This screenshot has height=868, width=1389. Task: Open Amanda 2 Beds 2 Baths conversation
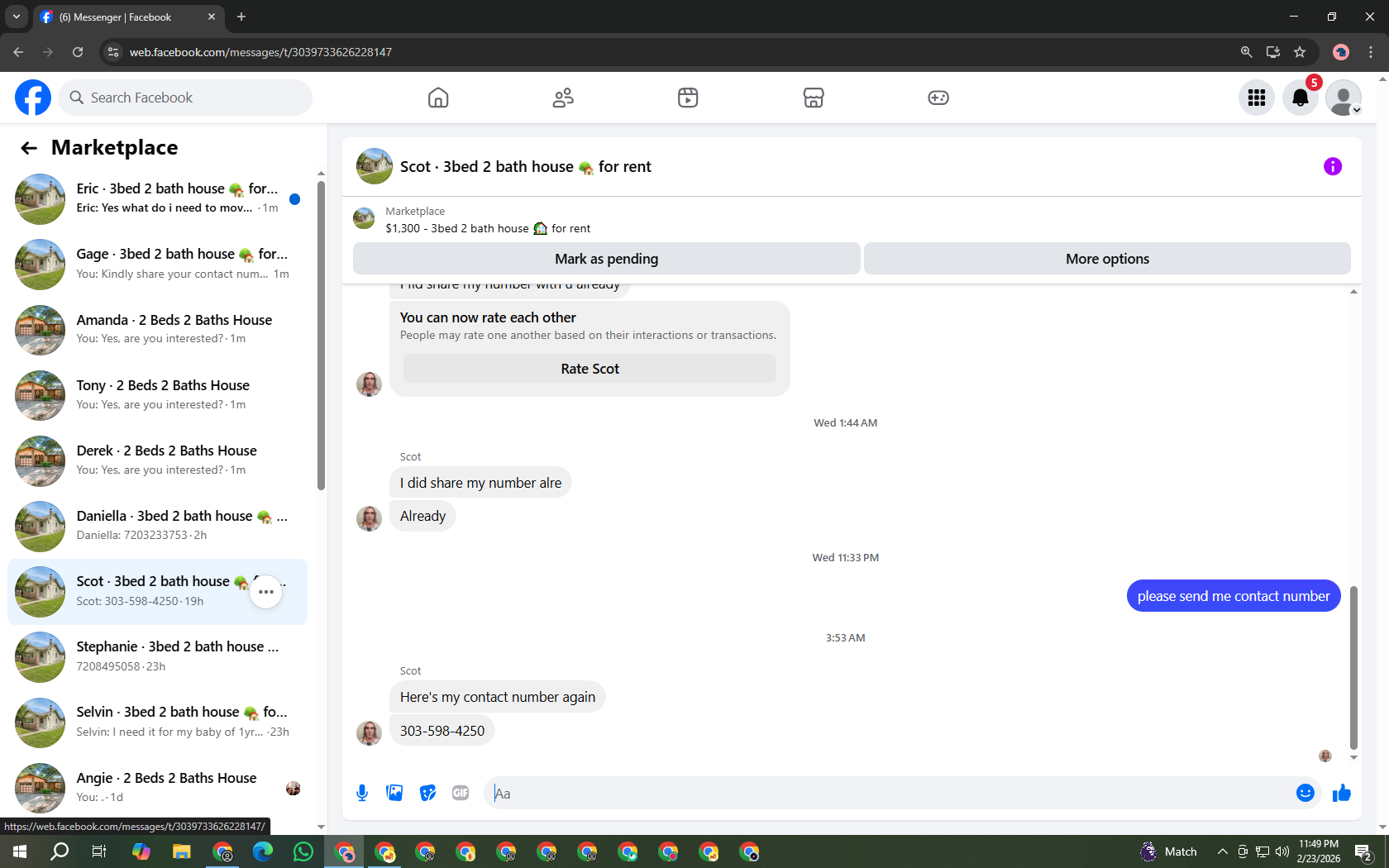click(x=157, y=329)
